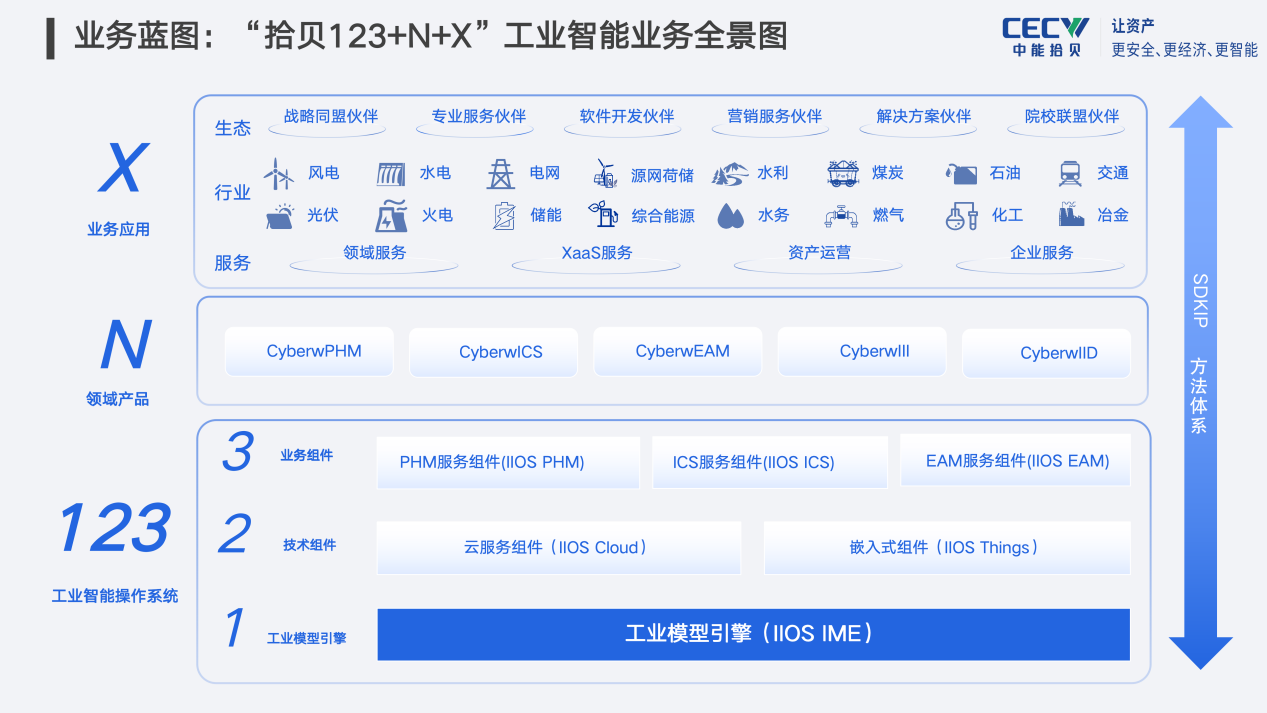Click the 工业智能操作系统 label
Screen dimensions: 1267x713
(x=115, y=595)
